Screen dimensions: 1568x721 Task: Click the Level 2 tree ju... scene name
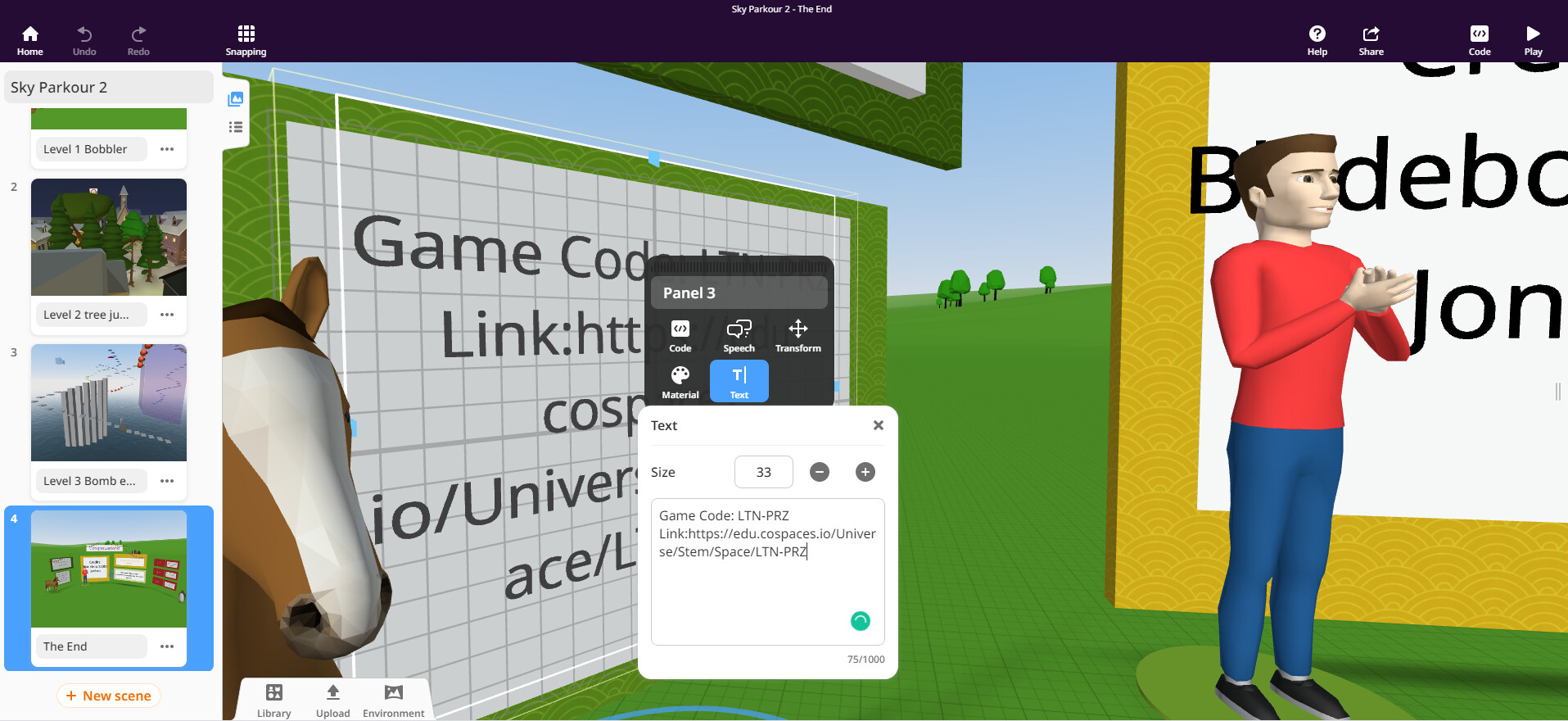pos(91,315)
